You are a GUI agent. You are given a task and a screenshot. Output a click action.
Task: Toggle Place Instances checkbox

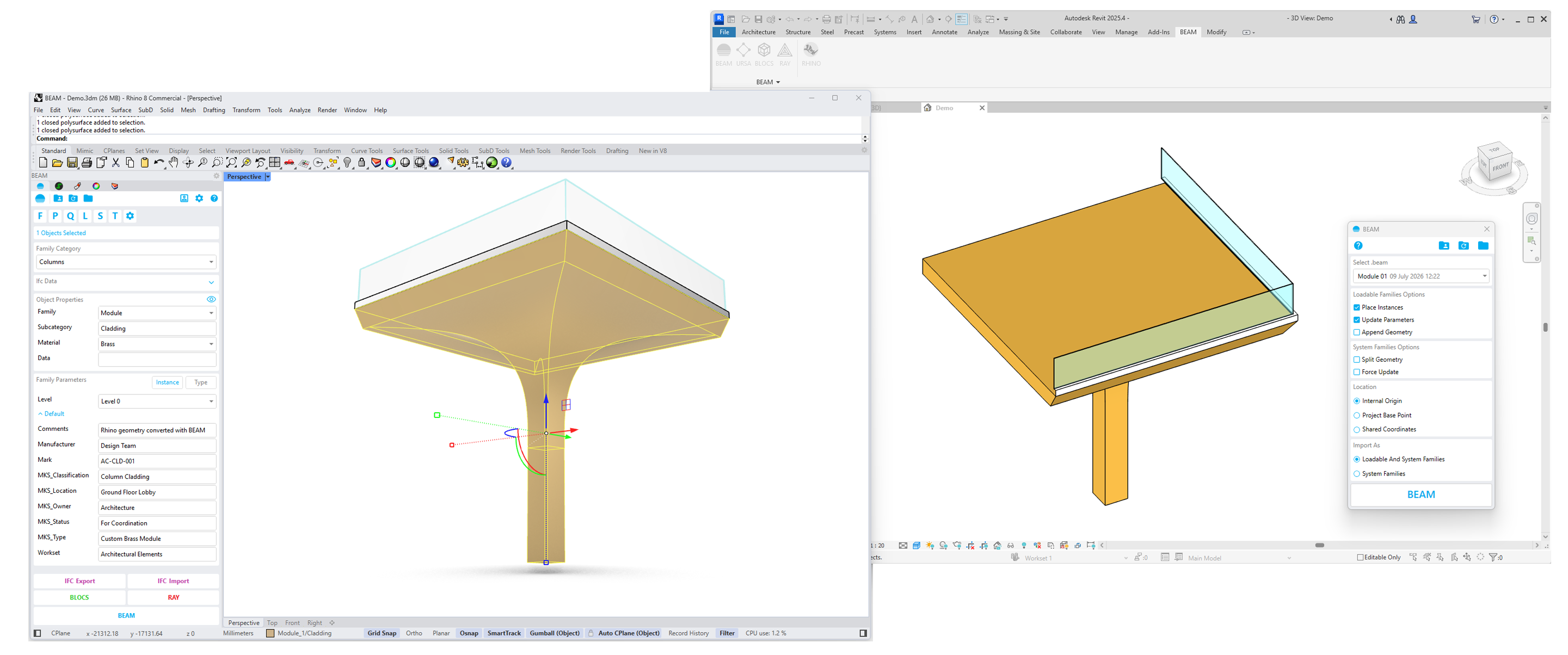coord(1357,307)
